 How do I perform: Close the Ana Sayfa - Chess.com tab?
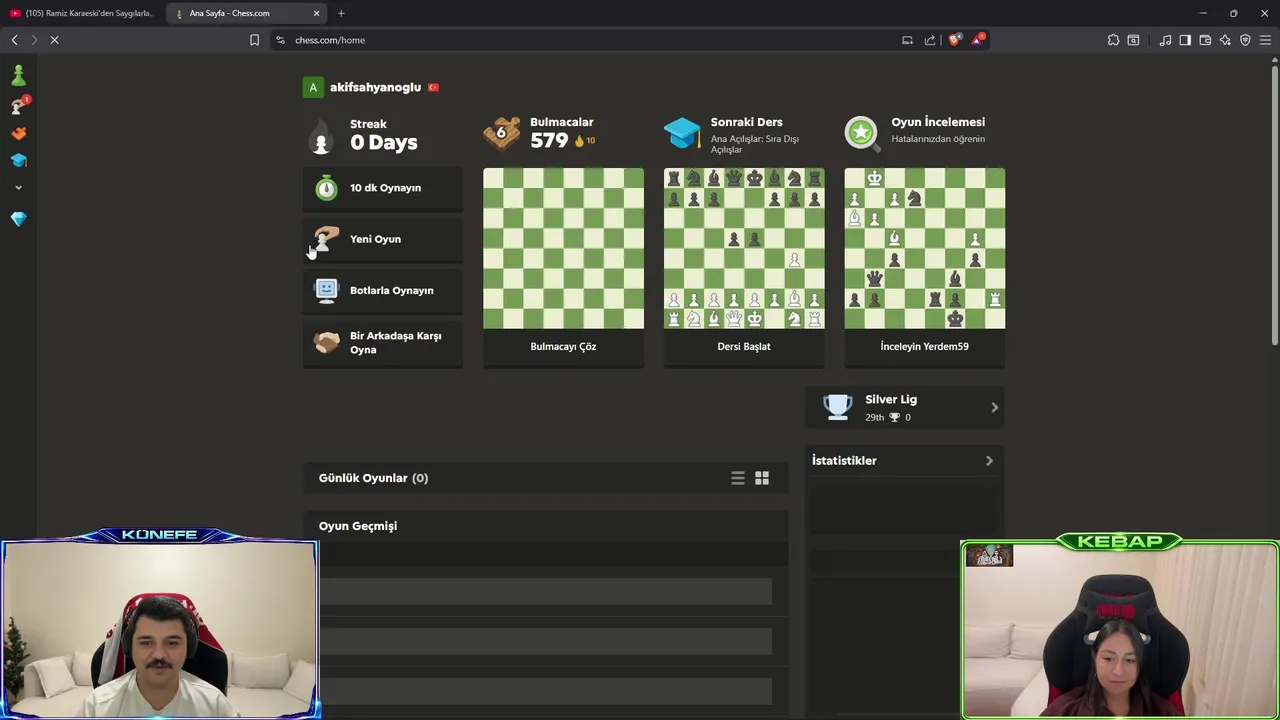tap(316, 13)
